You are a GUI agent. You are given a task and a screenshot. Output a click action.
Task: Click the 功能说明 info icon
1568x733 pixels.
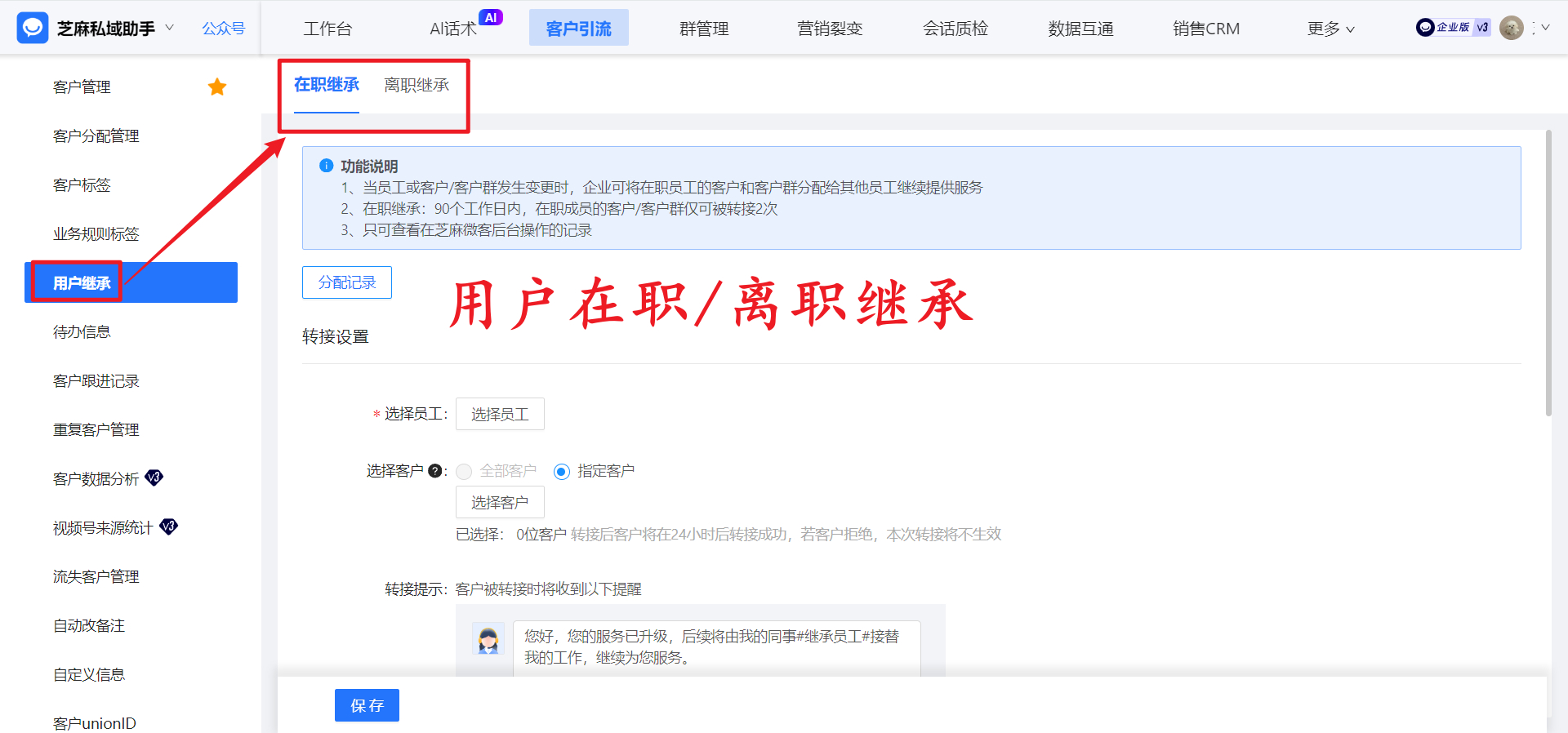tap(326, 166)
